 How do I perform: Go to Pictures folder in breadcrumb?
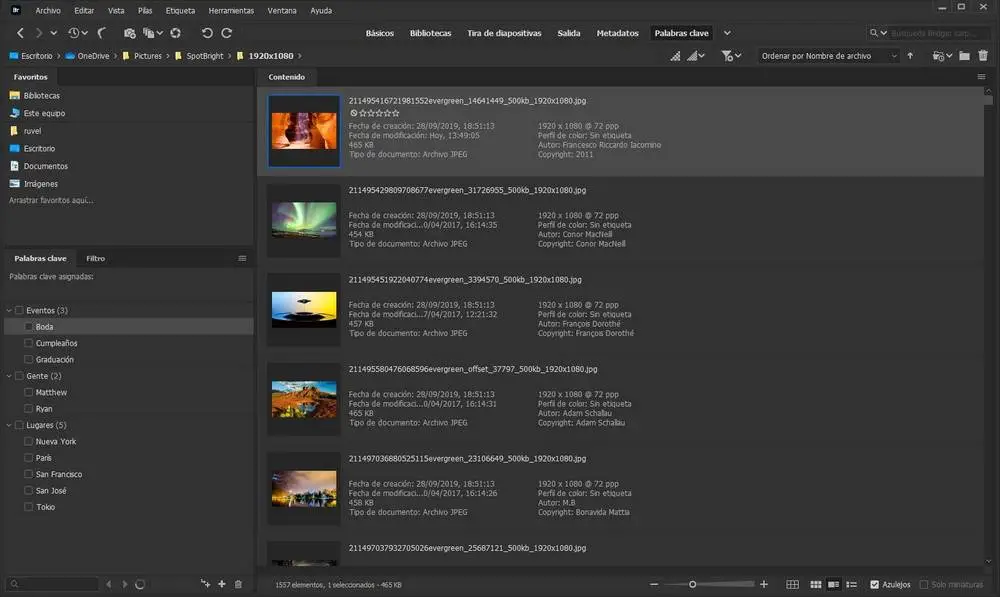[x=147, y=56]
